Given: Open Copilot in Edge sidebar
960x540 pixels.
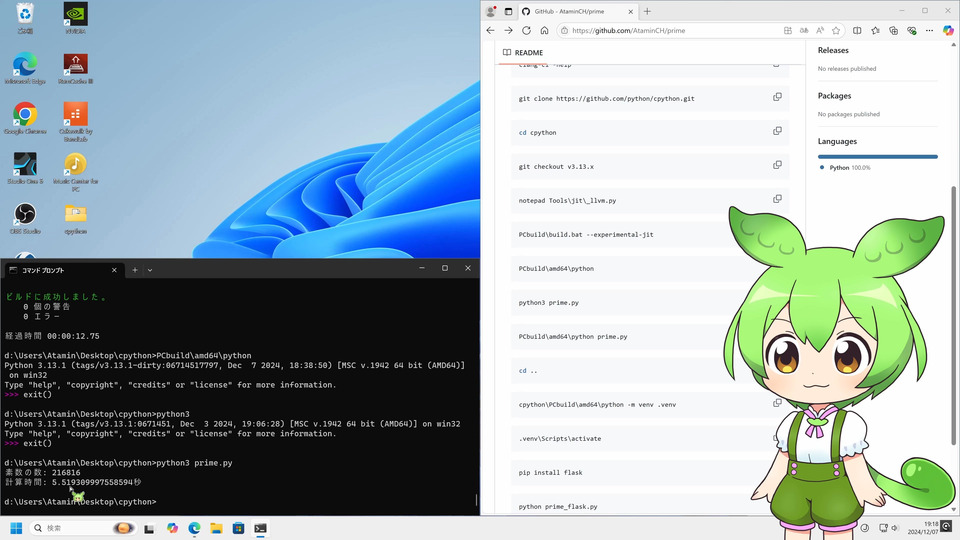Looking at the screenshot, I should pos(948,30).
